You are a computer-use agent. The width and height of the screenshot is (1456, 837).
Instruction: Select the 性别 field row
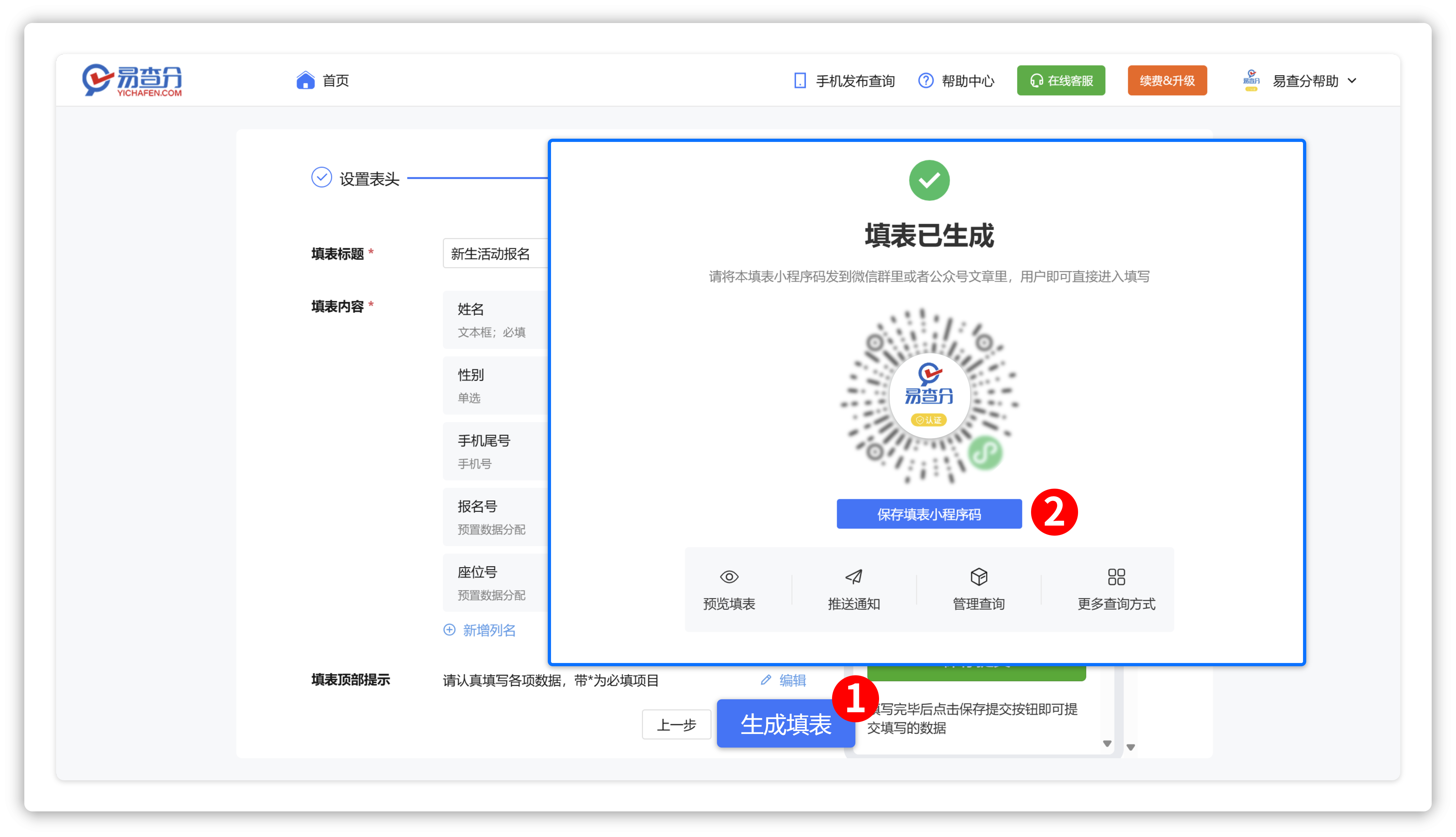click(495, 385)
